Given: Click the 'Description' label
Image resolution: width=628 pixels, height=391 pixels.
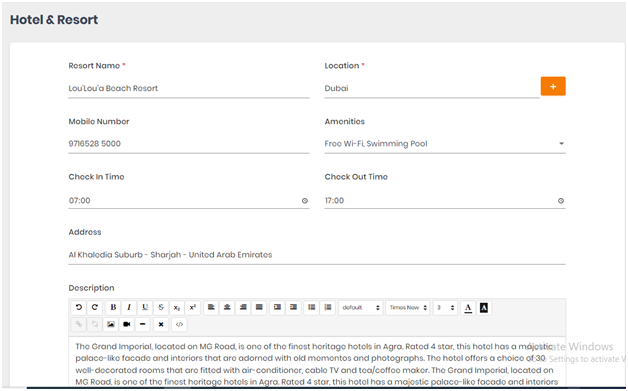Looking at the screenshot, I should click(91, 288).
